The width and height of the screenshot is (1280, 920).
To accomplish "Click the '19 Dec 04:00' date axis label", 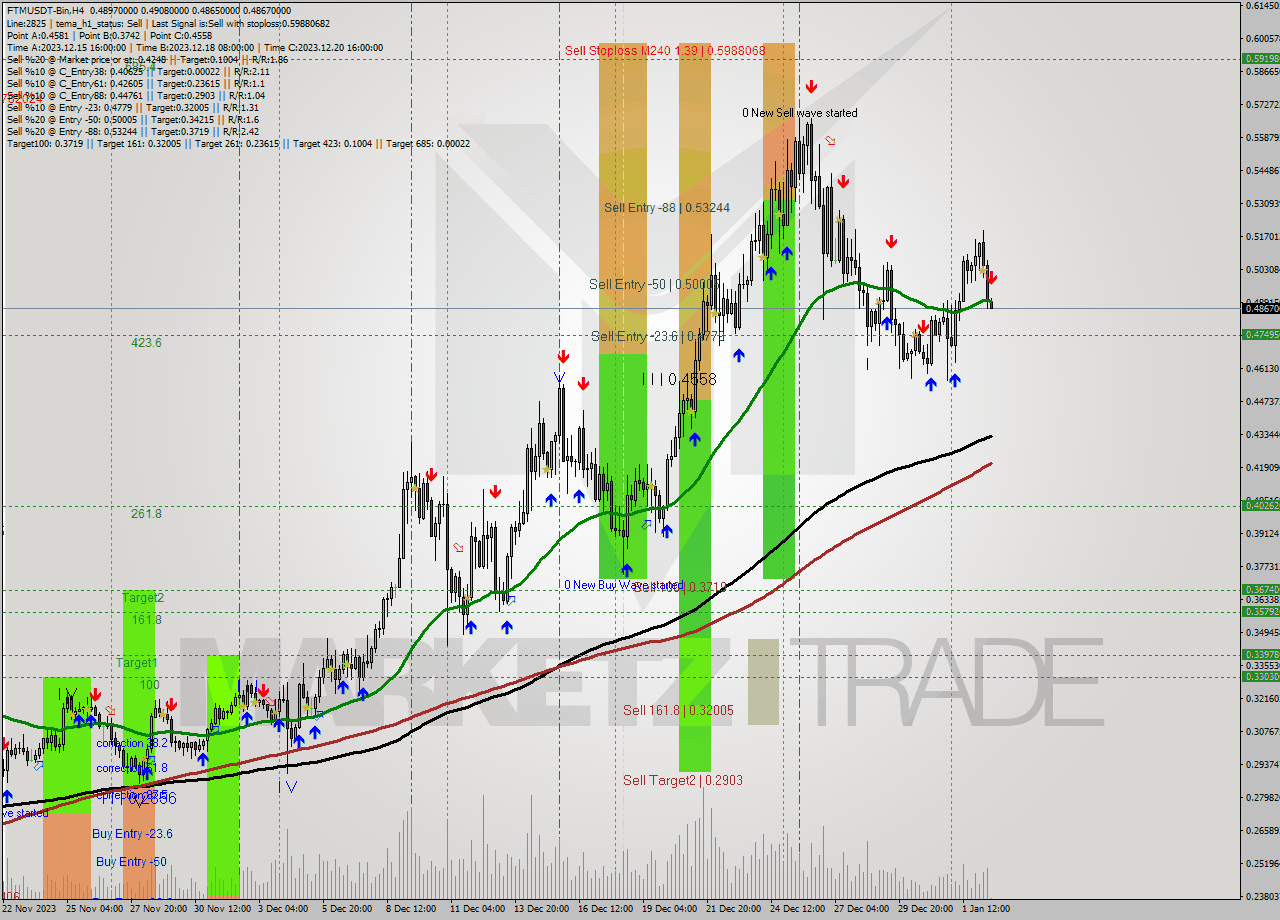I will point(669,909).
